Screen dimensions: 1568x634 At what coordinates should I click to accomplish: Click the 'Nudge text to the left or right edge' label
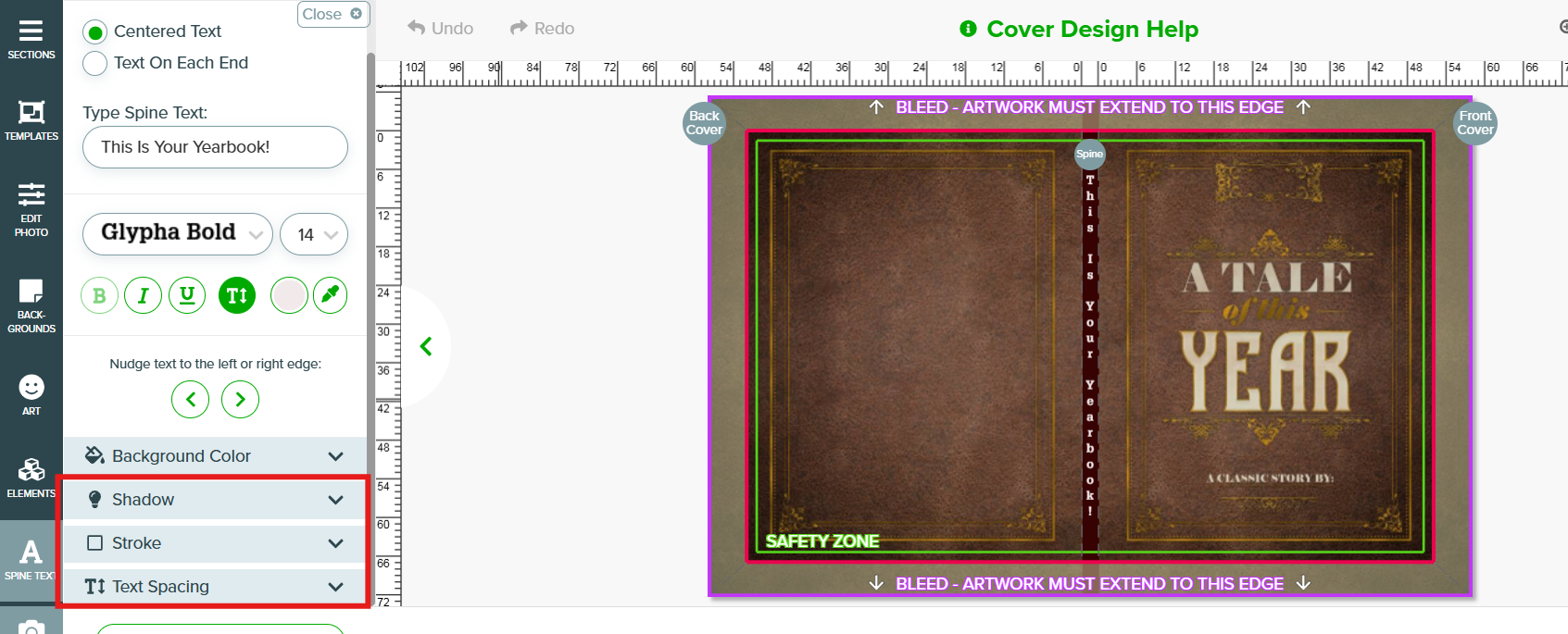pos(216,364)
